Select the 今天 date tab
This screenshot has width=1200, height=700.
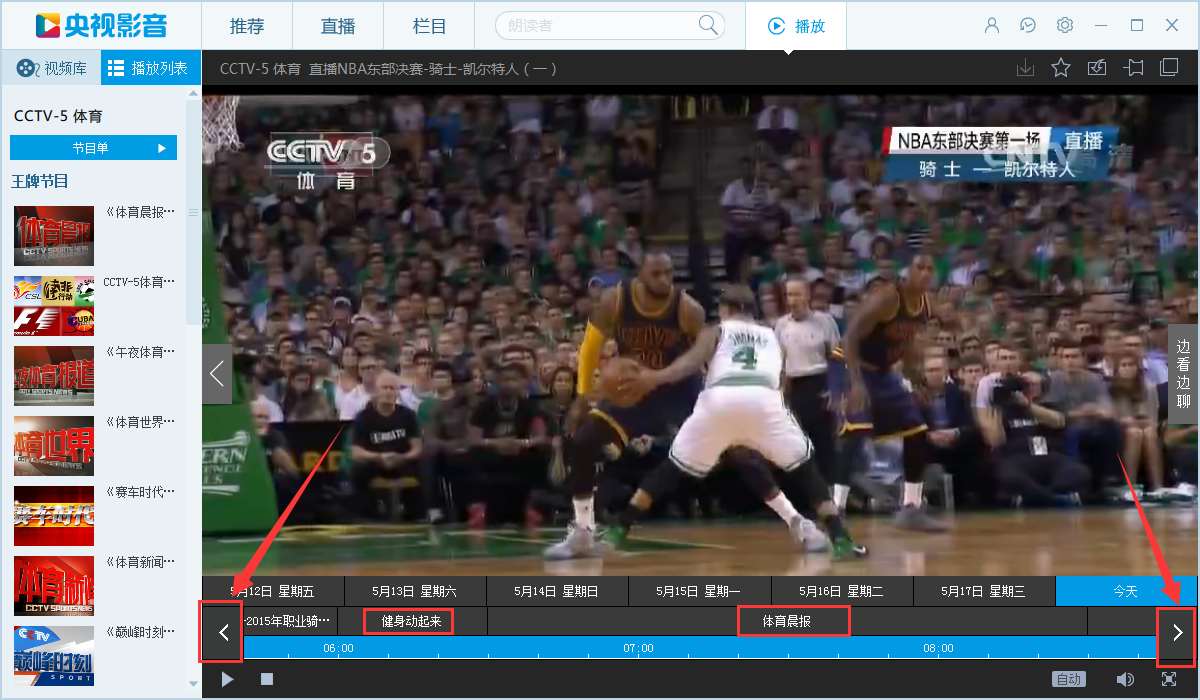click(1126, 591)
